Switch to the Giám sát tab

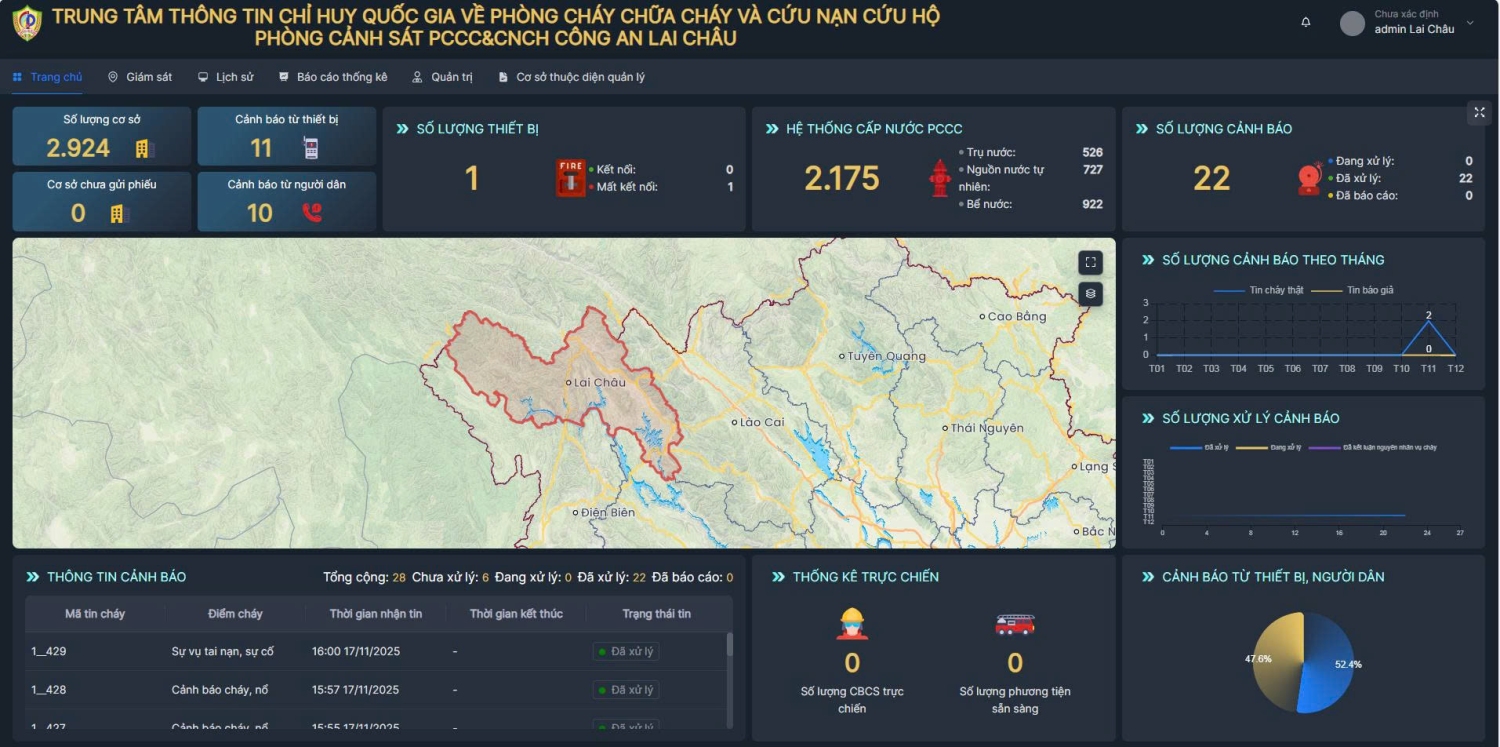point(140,77)
